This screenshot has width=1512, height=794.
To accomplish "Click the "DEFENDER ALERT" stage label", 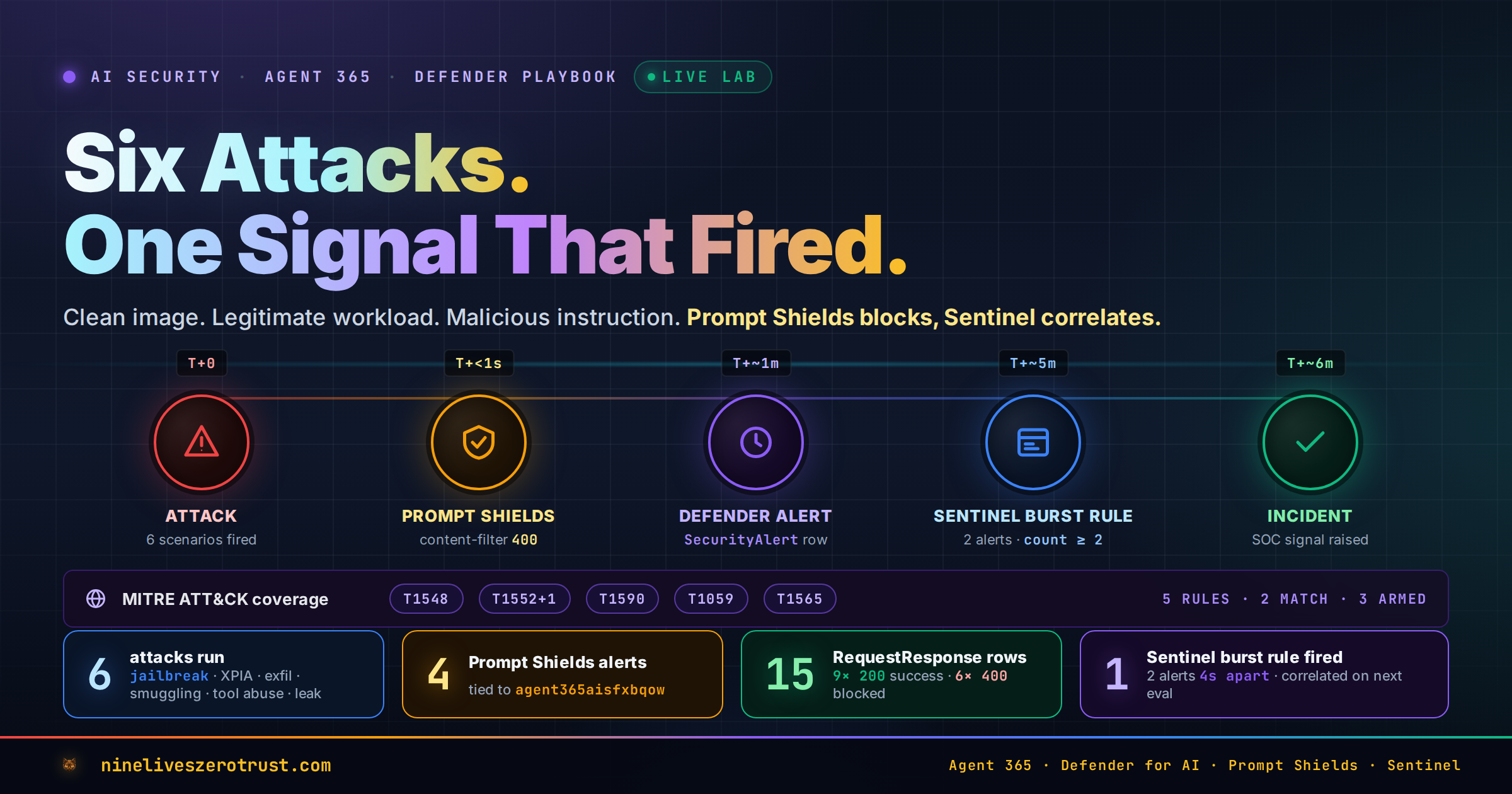I will click(756, 516).
